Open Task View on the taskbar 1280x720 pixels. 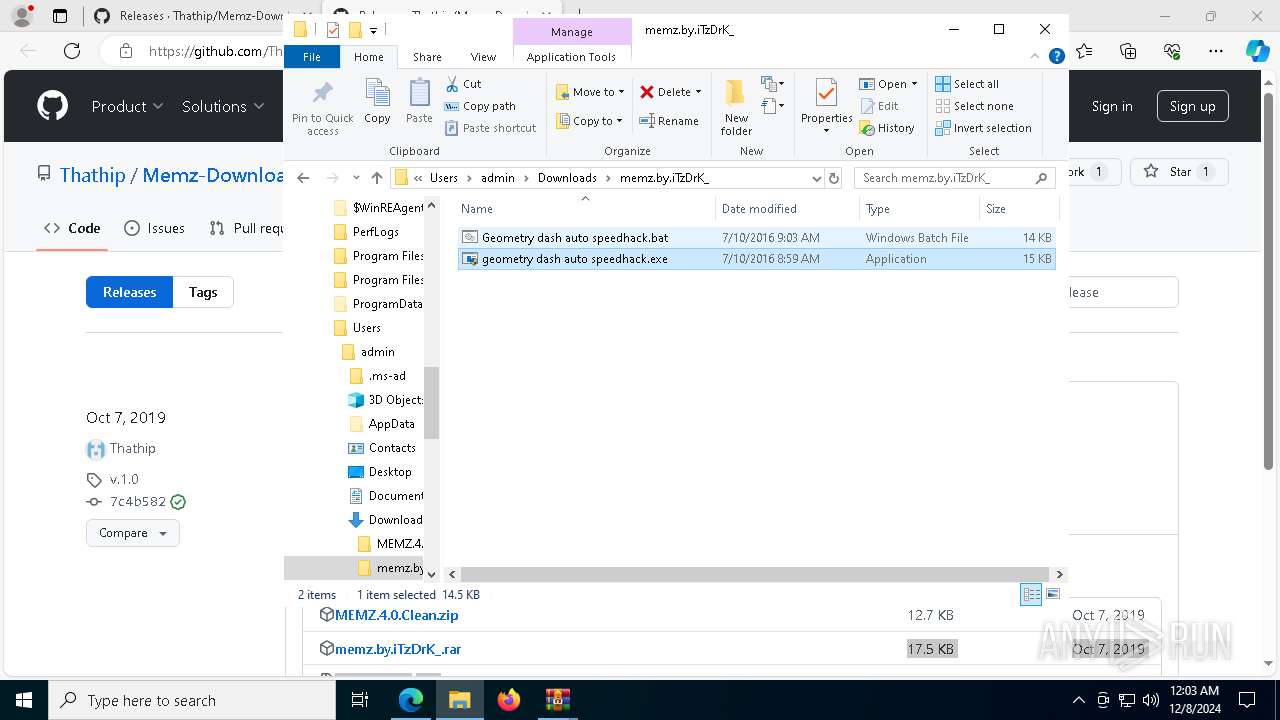click(x=360, y=700)
